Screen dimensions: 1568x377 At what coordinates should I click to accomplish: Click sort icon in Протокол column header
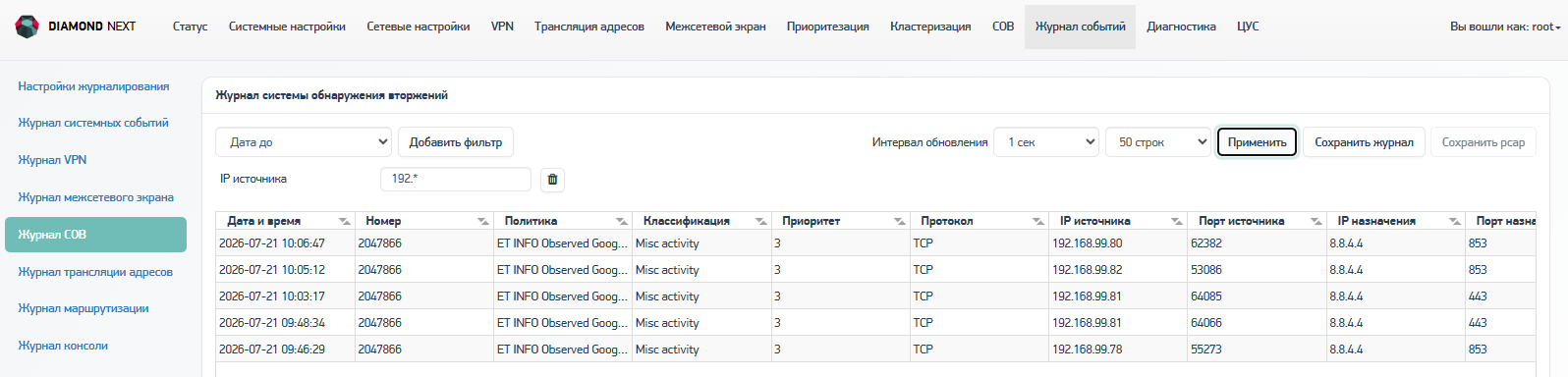point(1037,221)
